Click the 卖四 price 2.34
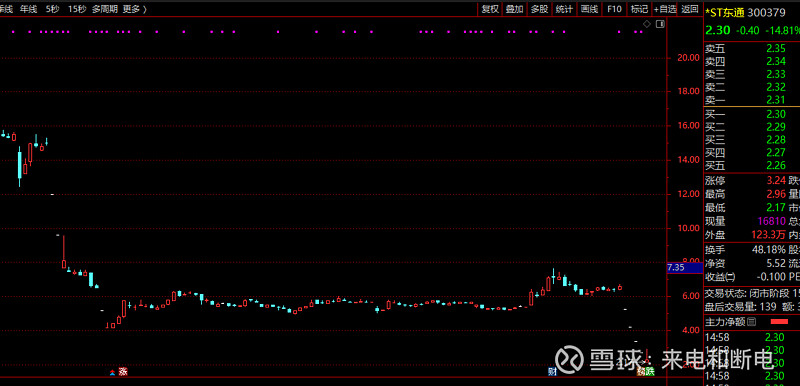The height and width of the screenshot is (386, 800). tap(776, 61)
